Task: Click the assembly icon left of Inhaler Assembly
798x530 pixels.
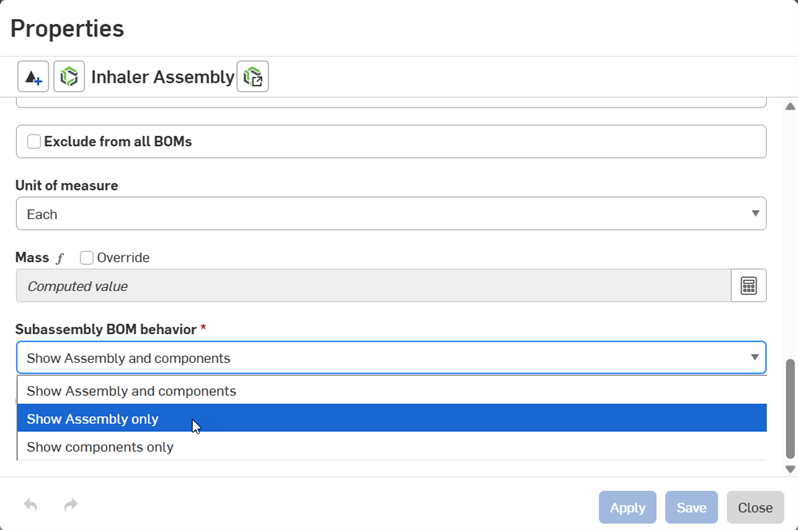Action: (69, 77)
